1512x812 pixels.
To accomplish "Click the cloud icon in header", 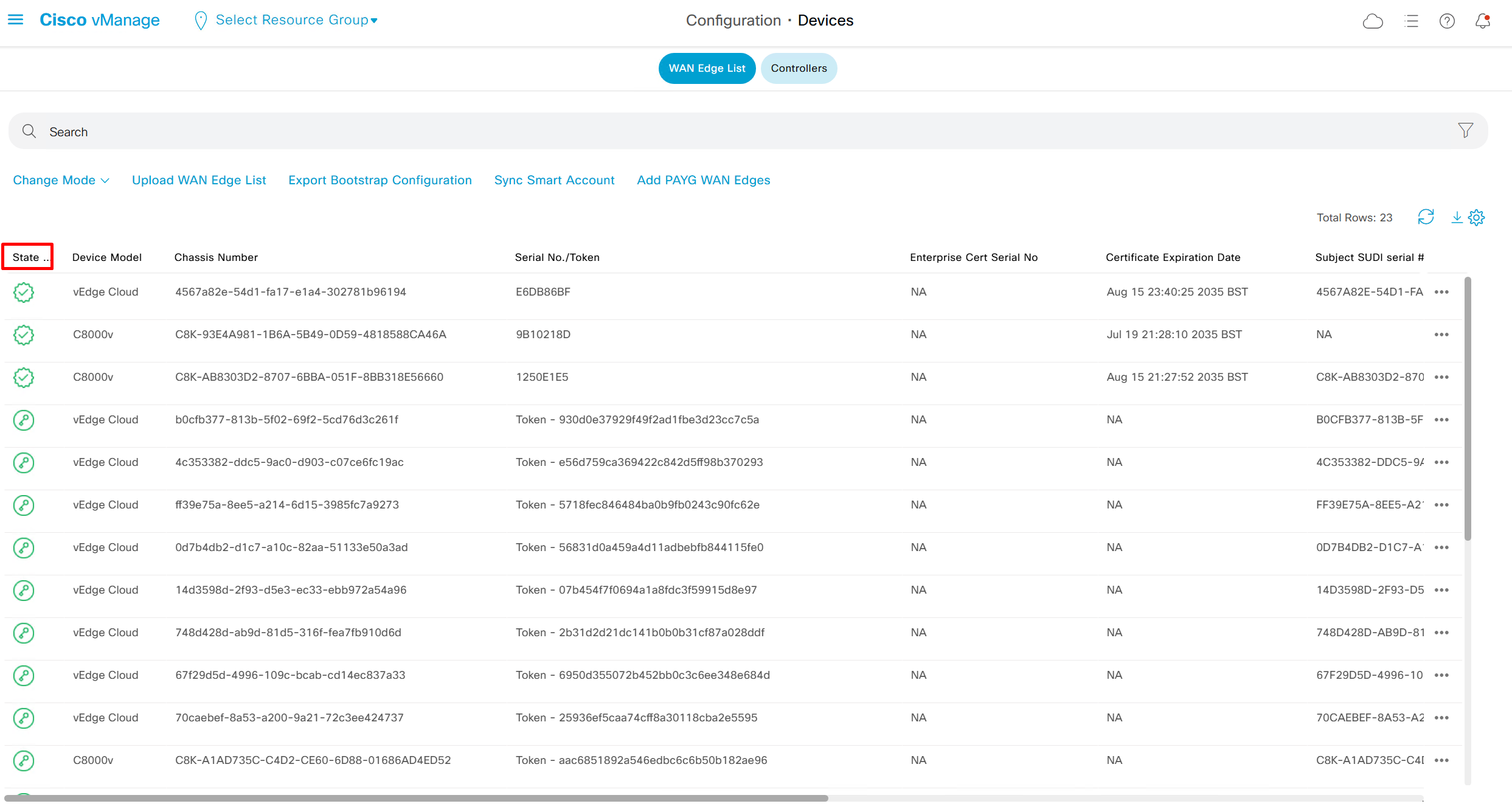I will 1373,21.
